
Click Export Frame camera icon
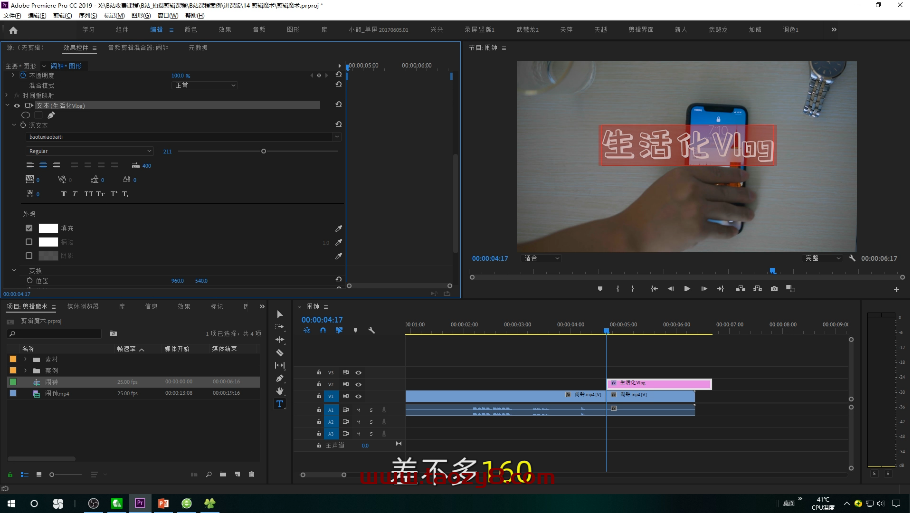click(x=774, y=288)
